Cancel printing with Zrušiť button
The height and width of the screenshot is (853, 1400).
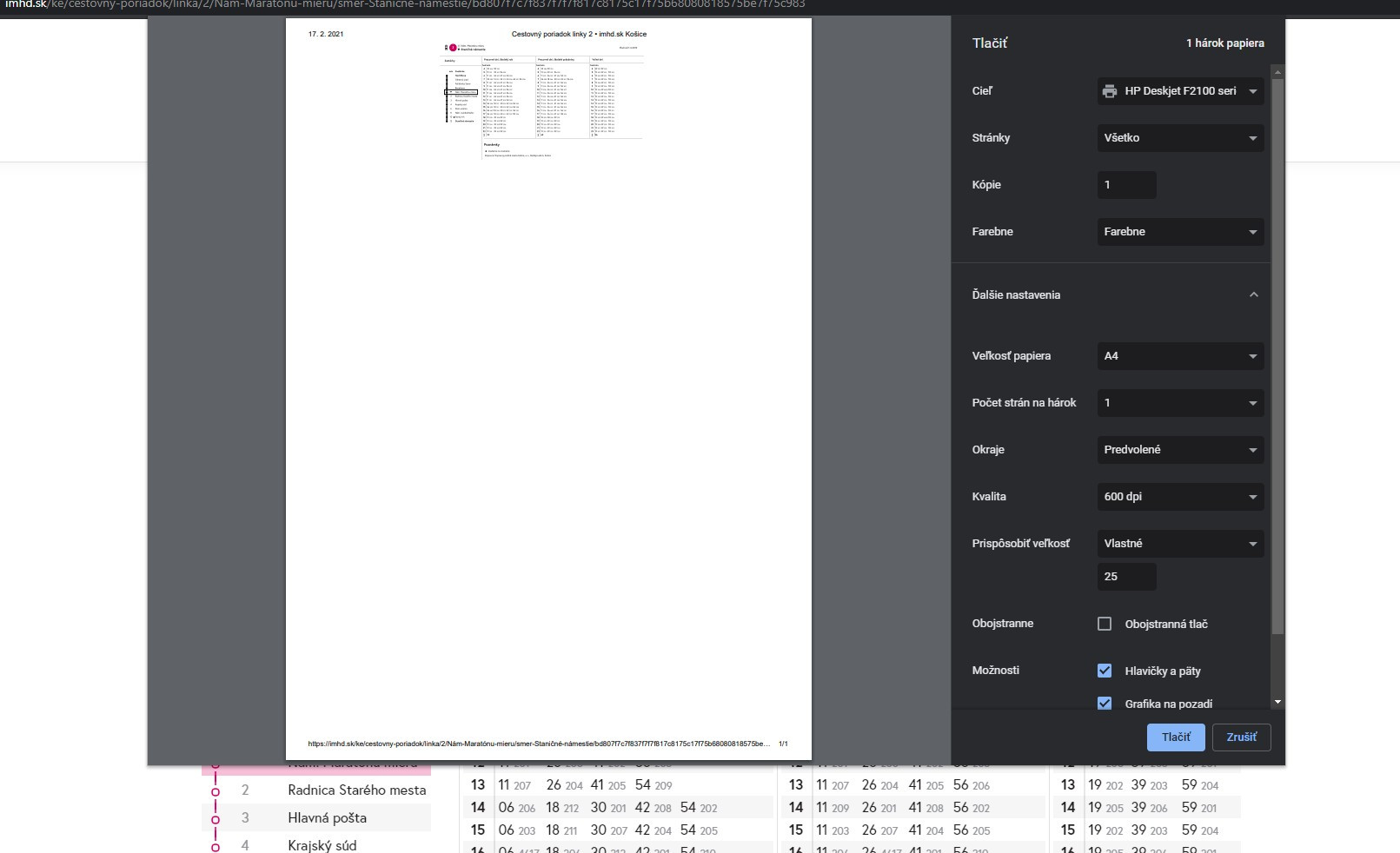click(x=1241, y=737)
